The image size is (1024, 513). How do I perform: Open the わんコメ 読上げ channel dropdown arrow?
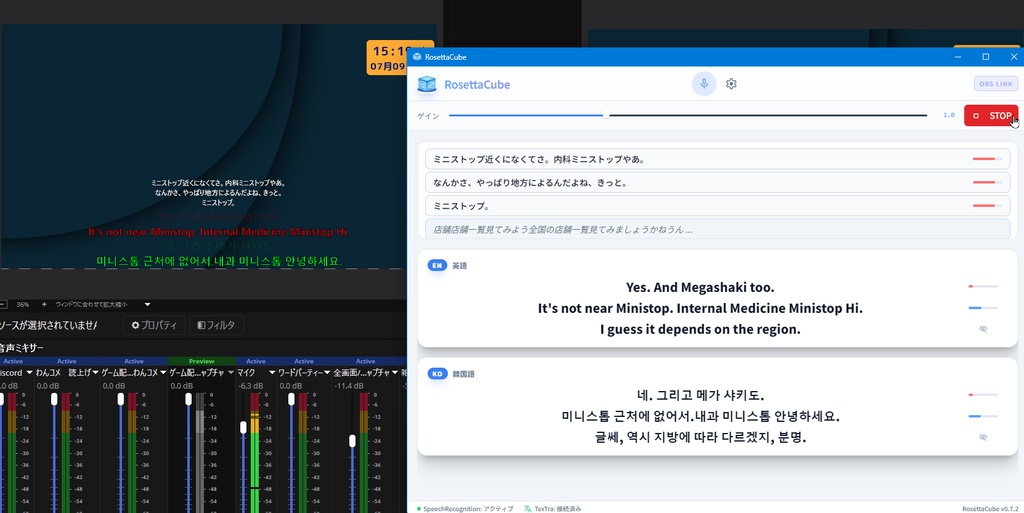(95, 373)
